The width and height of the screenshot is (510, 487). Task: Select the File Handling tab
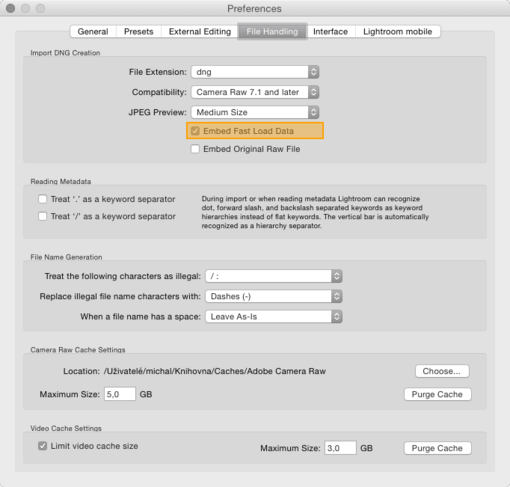tap(272, 32)
